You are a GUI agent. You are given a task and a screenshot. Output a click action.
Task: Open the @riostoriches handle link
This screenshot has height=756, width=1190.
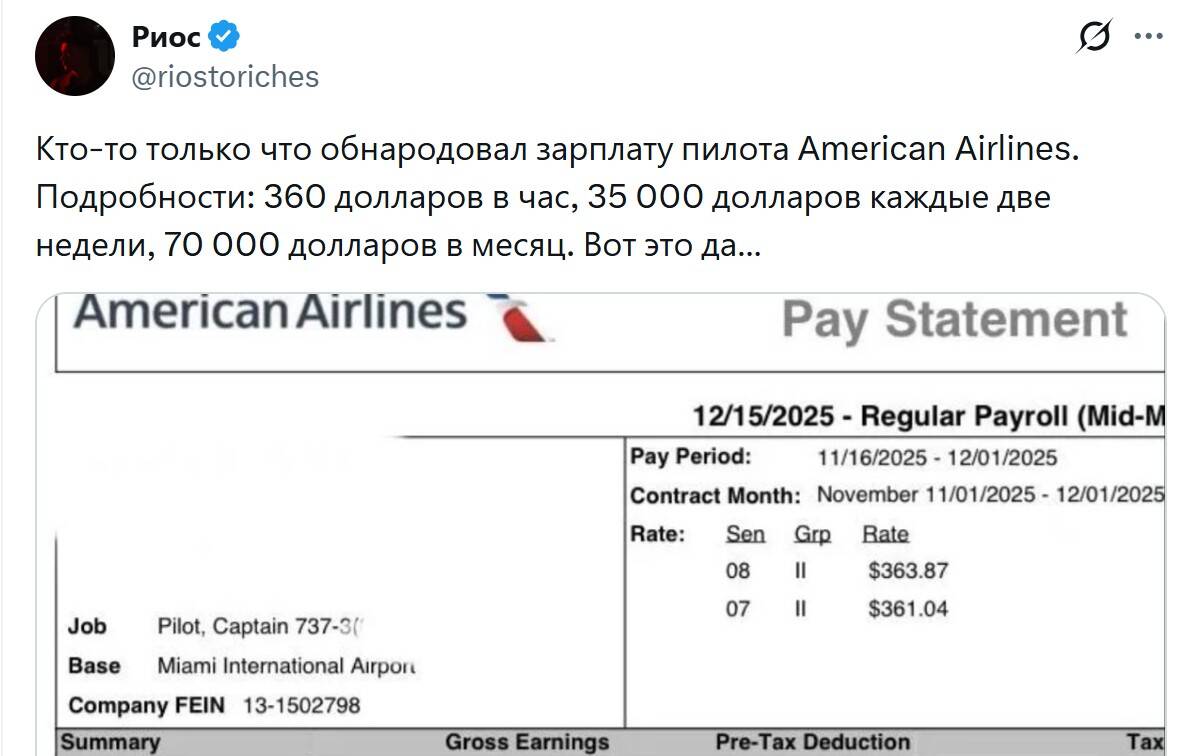(x=225, y=76)
